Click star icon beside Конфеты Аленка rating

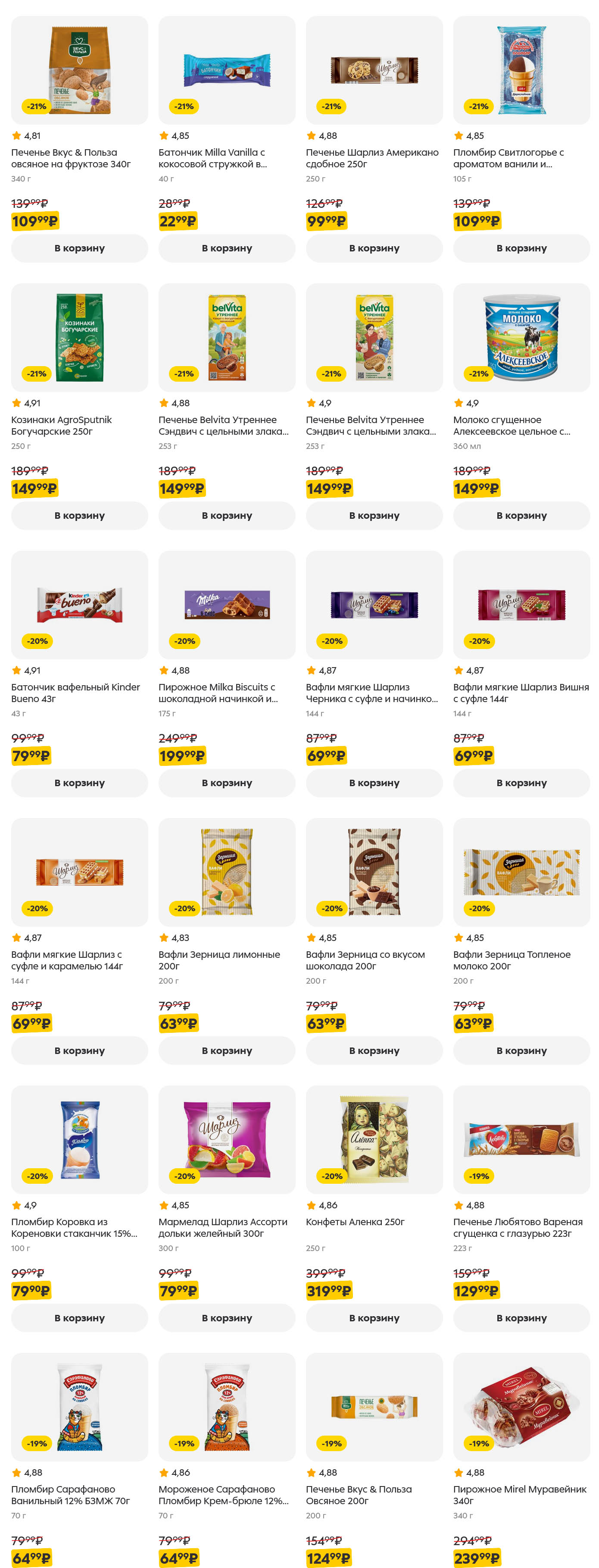[312, 1205]
